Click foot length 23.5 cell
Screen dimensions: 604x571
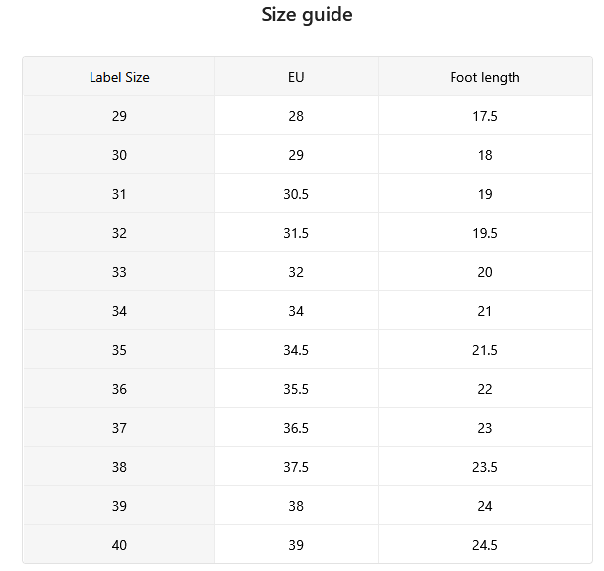tap(485, 467)
